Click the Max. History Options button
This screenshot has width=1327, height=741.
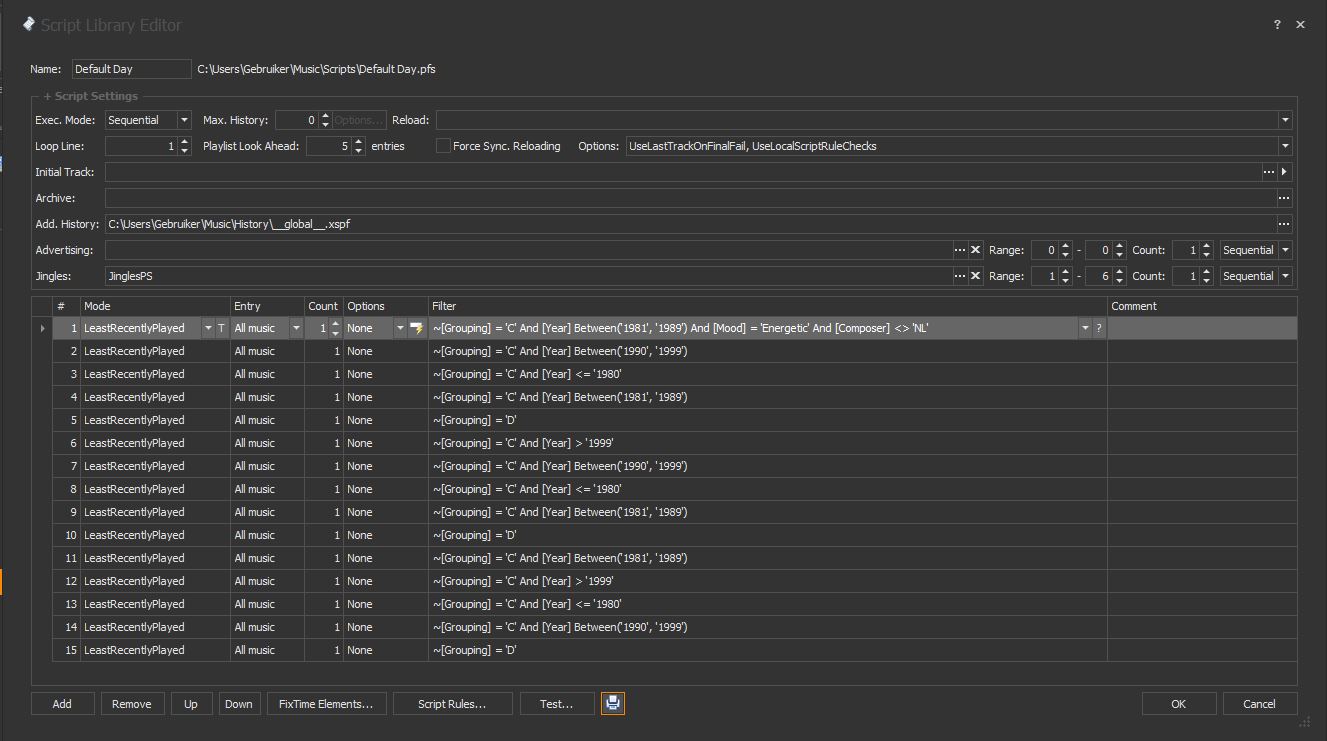point(360,120)
